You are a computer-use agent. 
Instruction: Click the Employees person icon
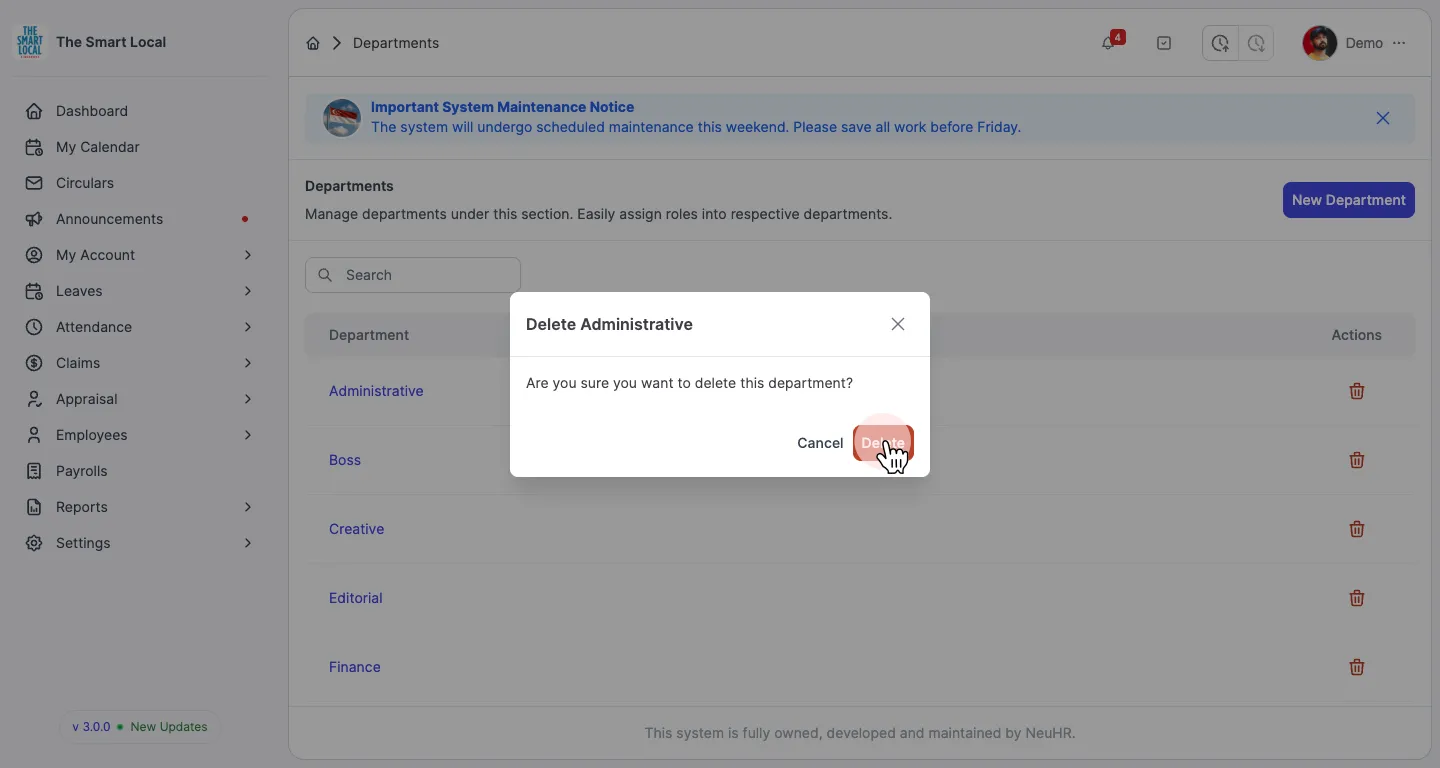coord(34,435)
